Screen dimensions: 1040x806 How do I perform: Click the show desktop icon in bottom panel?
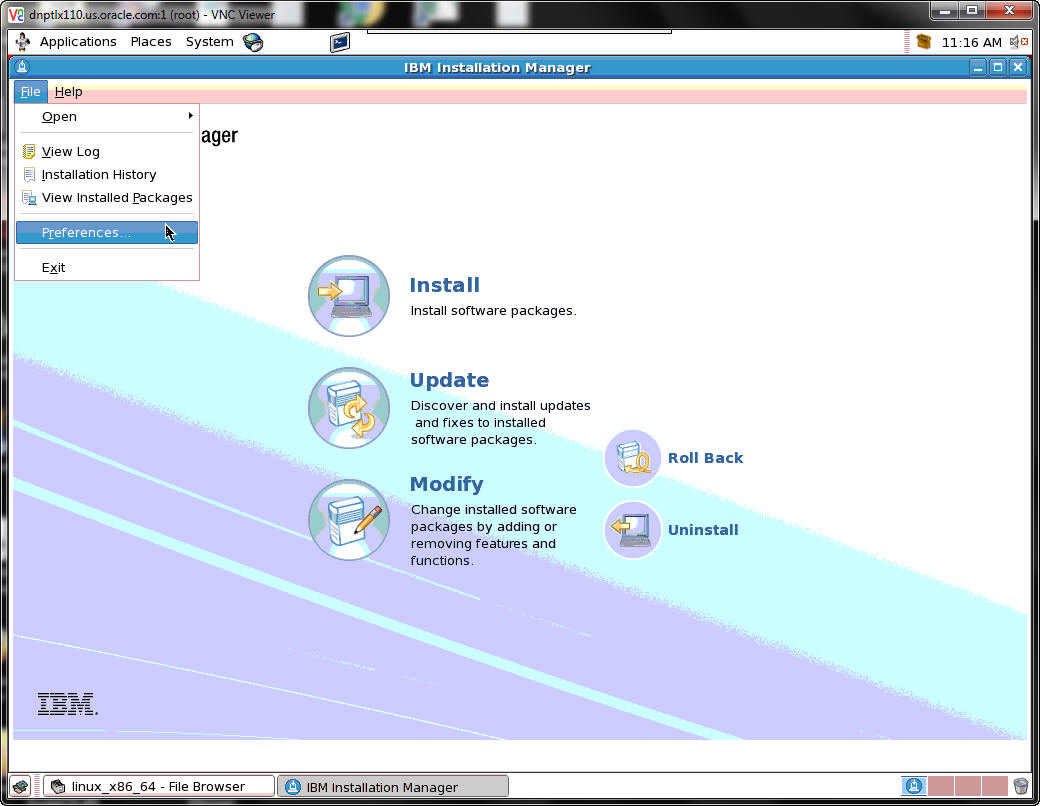coord(21,787)
